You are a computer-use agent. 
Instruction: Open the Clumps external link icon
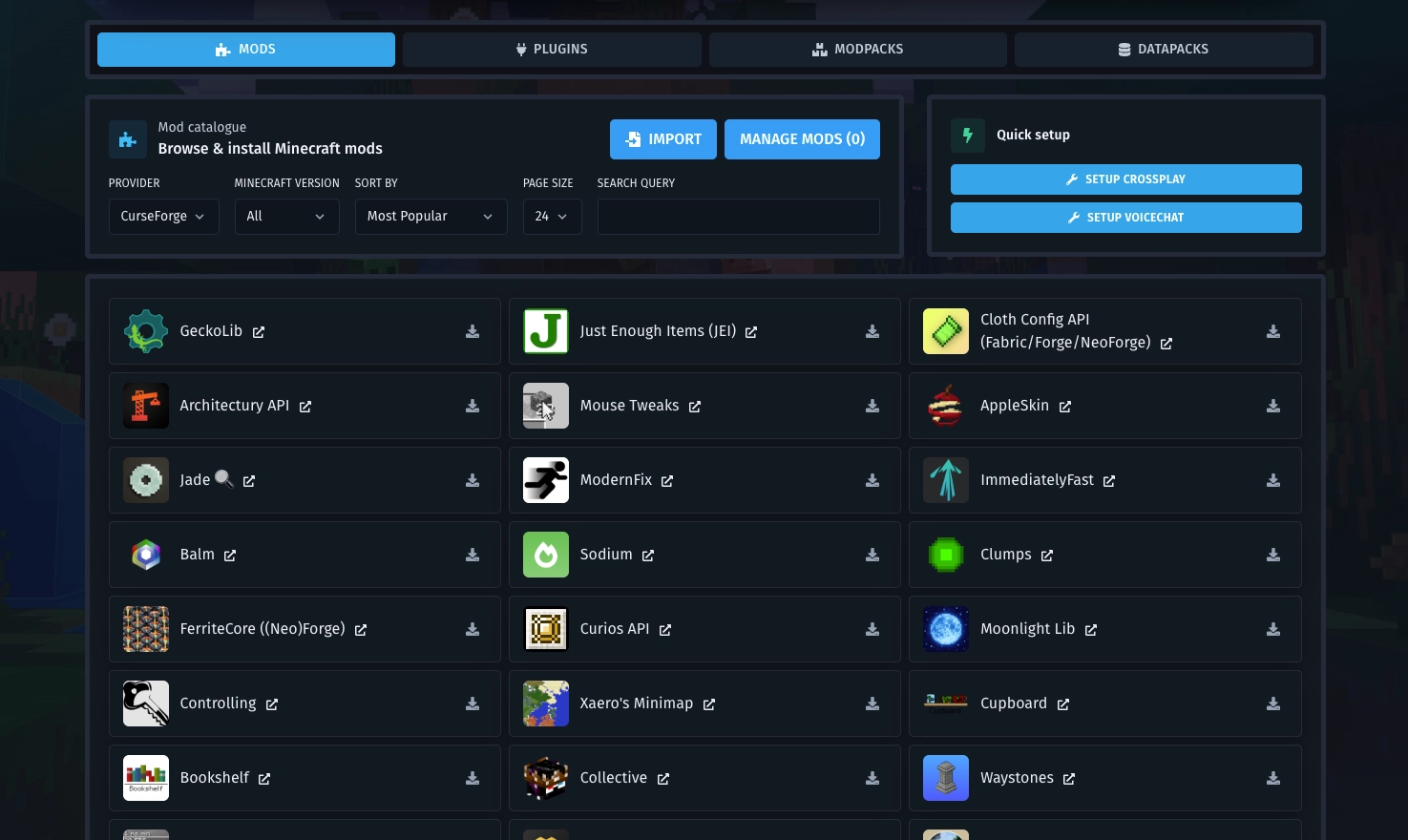point(1047,556)
